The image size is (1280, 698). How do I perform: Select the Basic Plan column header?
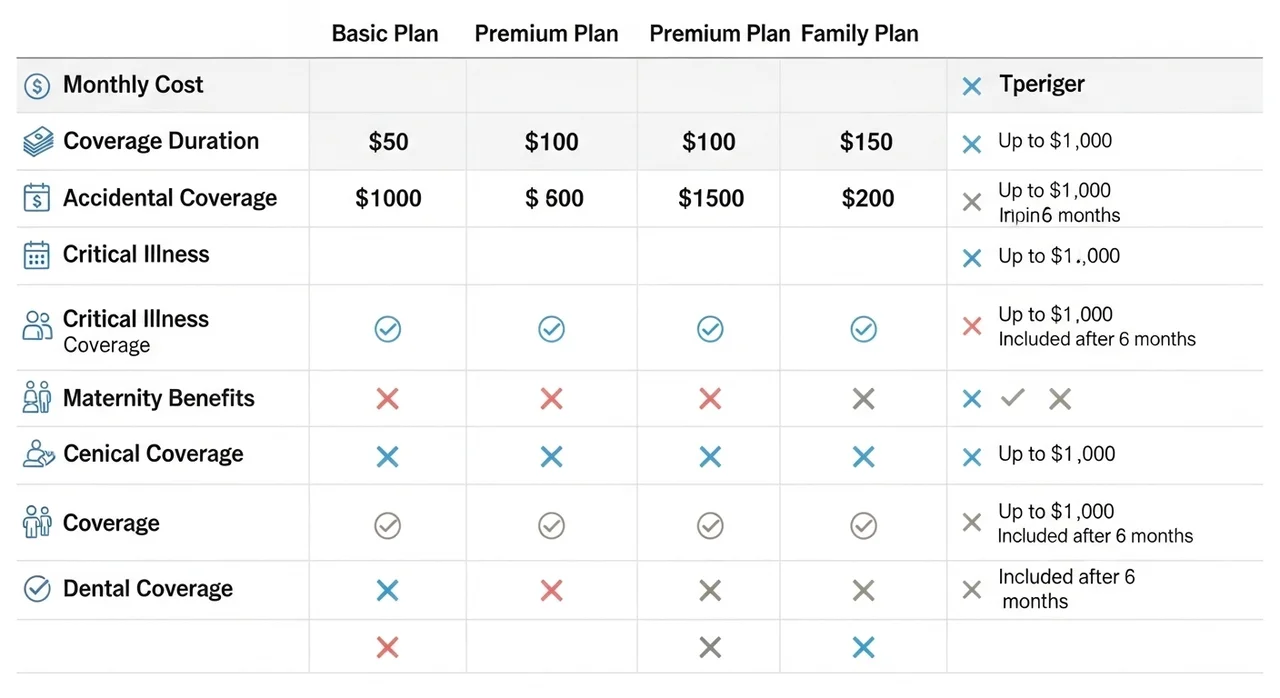(x=385, y=34)
